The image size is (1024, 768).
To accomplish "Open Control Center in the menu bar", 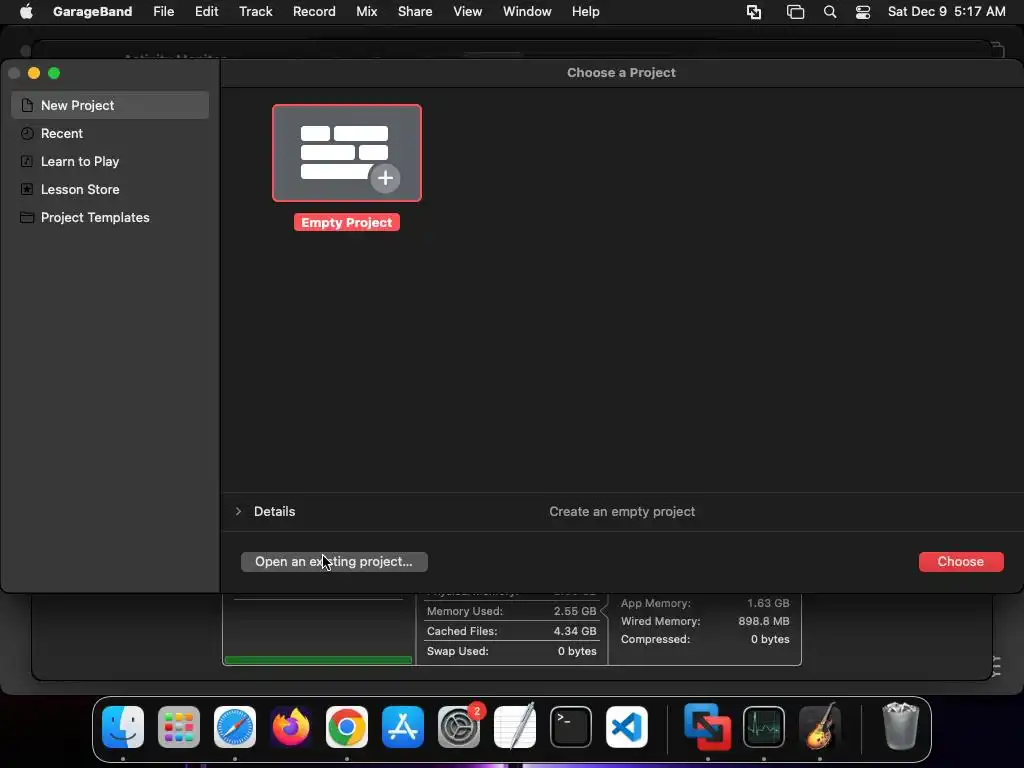I will pyautogui.click(x=863, y=12).
